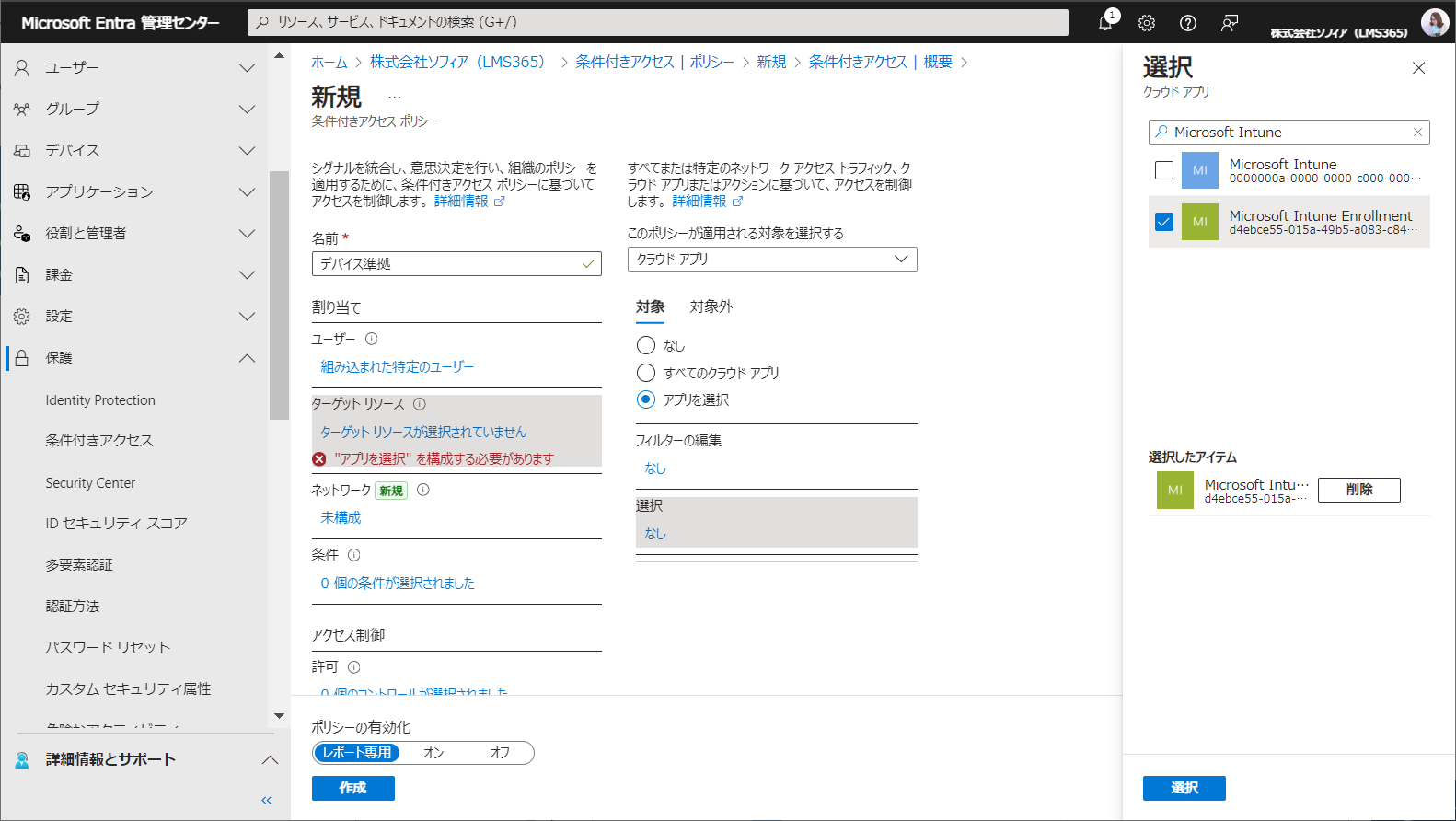Open 0 個の条件が選択されました link

[398, 584]
